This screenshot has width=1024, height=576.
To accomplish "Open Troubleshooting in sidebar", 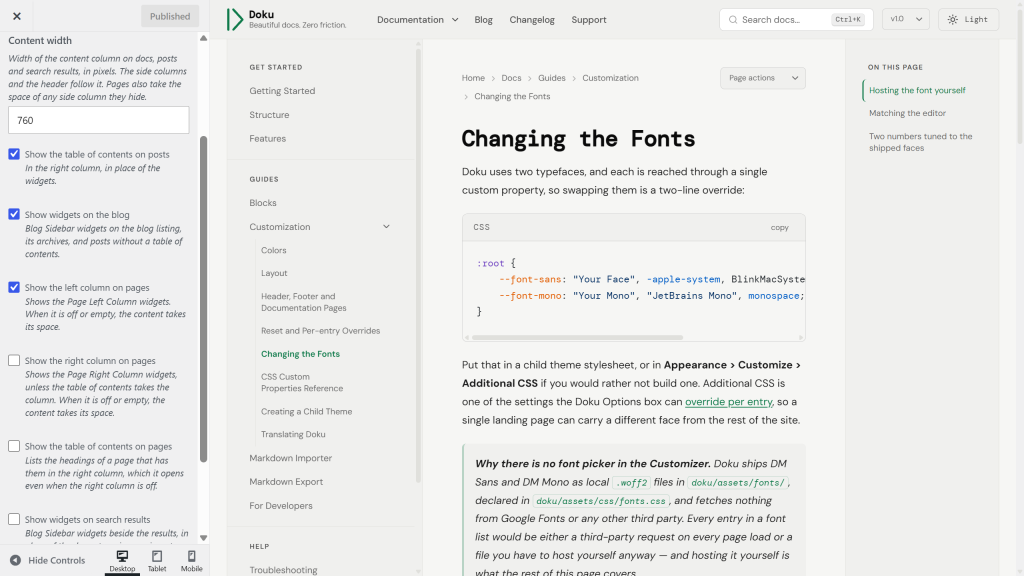I will pyautogui.click(x=283, y=570).
